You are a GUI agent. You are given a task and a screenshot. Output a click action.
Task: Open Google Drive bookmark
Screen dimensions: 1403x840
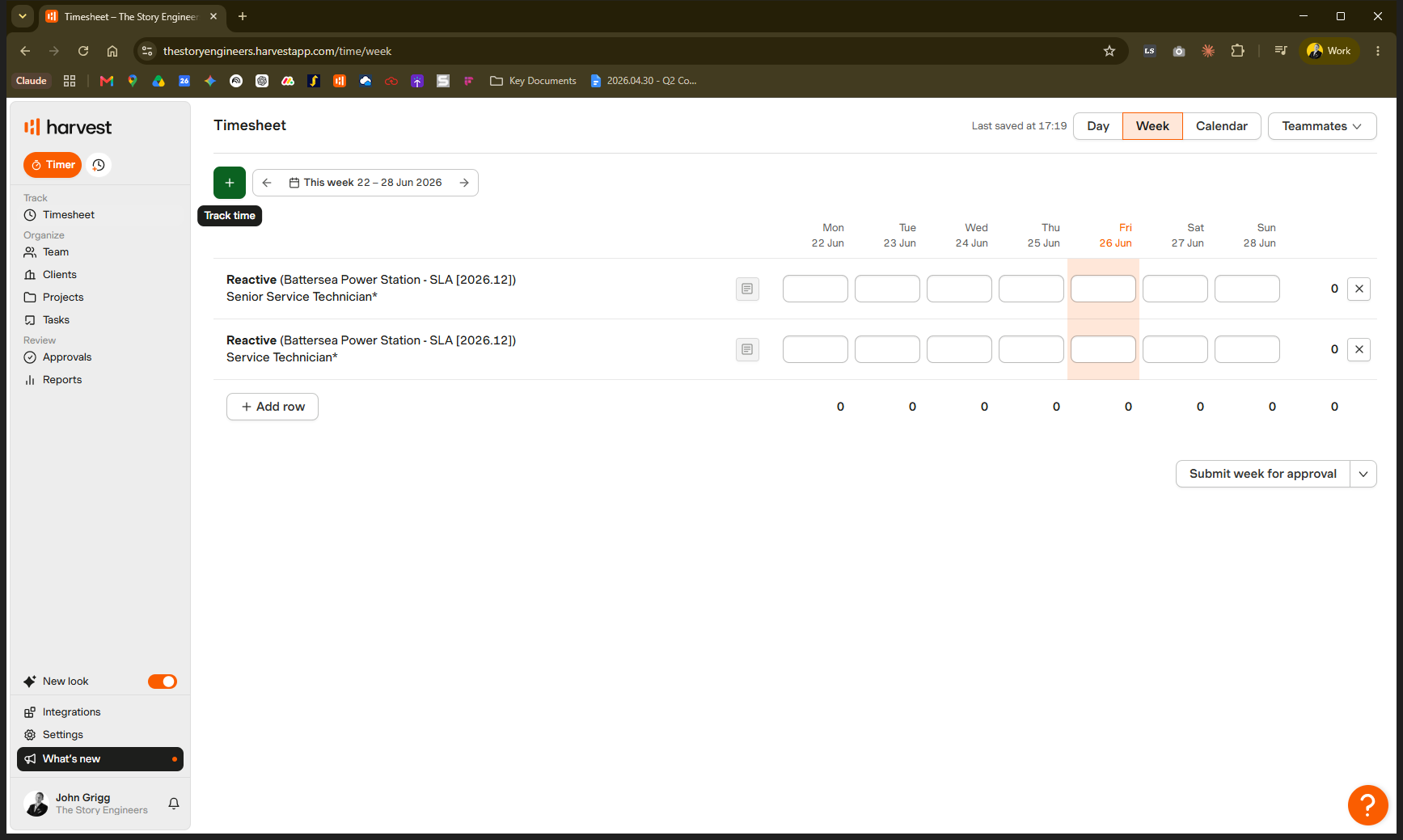coord(158,81)
